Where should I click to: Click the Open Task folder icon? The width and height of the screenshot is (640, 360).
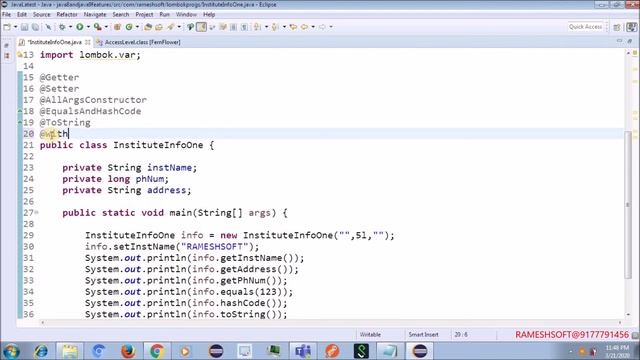[x=159, y=27]
